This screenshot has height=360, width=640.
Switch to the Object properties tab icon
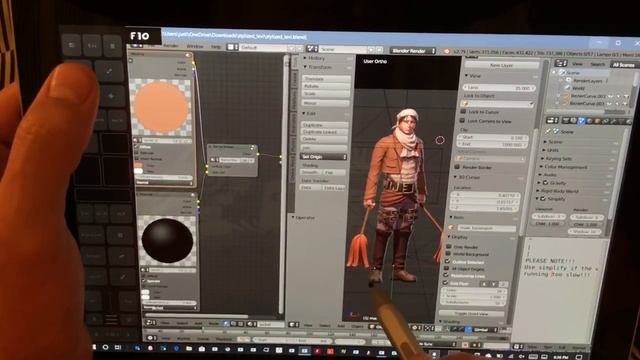point(598,122)
